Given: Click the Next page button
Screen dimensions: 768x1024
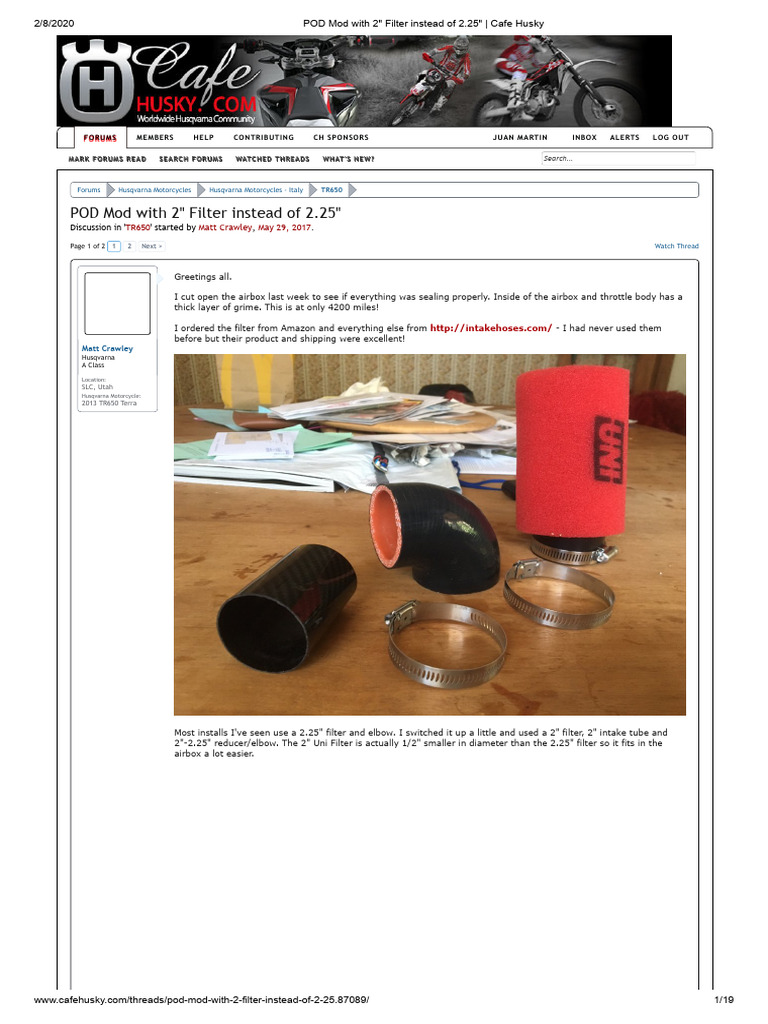Looking at the screenshot, I should (x=152, y=246).
